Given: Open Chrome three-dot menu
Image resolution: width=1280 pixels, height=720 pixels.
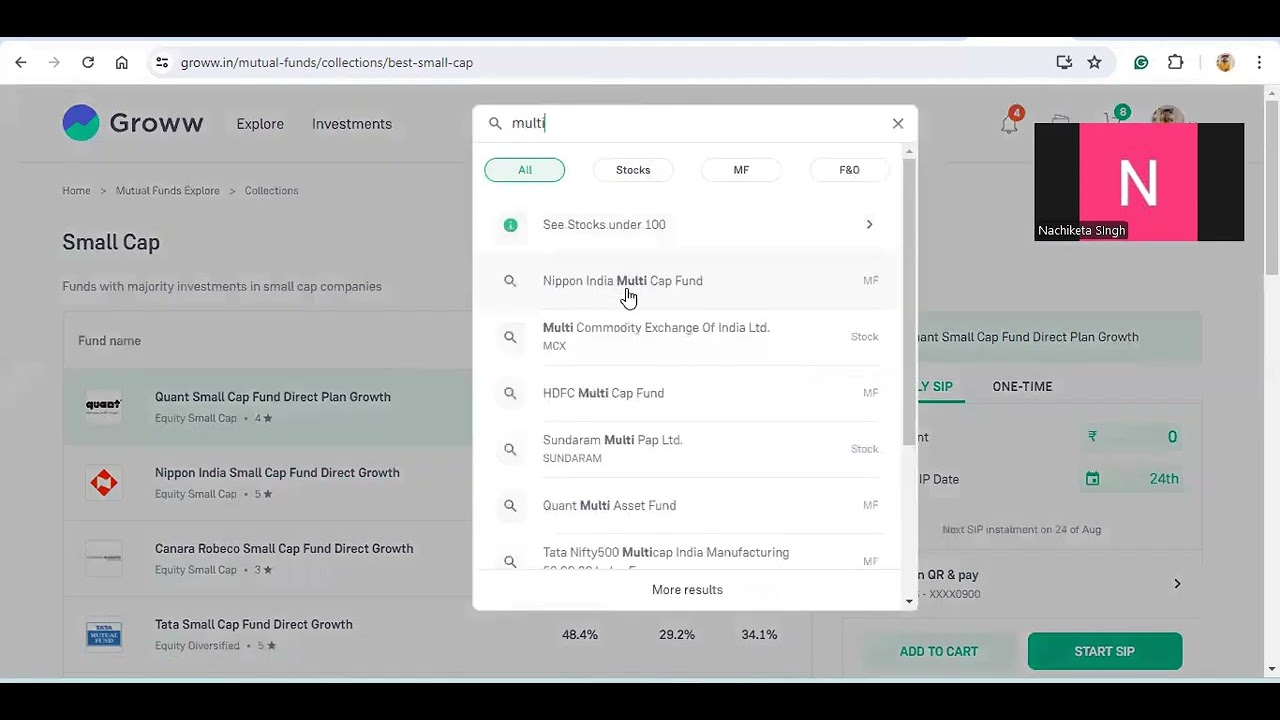Looking at the screenshot, I should (x=1259, y=62).
